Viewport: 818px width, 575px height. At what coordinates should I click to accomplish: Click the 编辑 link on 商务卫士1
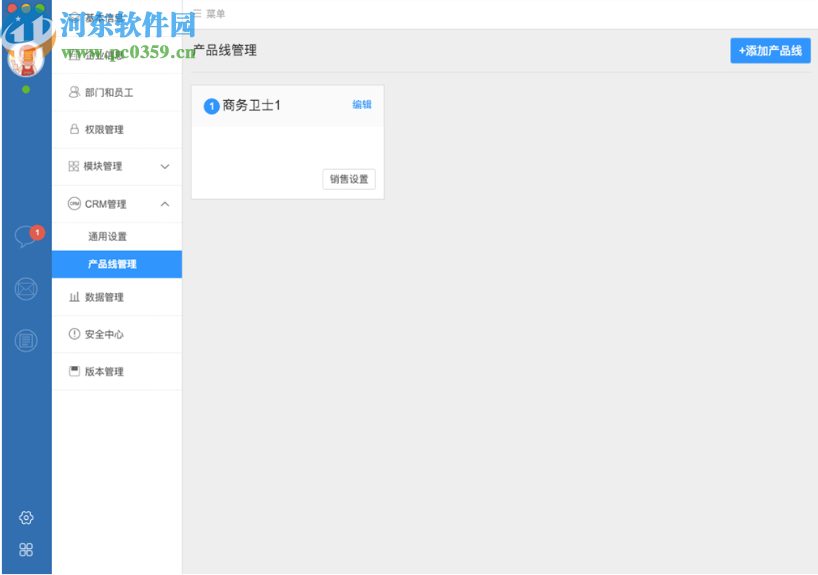(x=362, y=104)
